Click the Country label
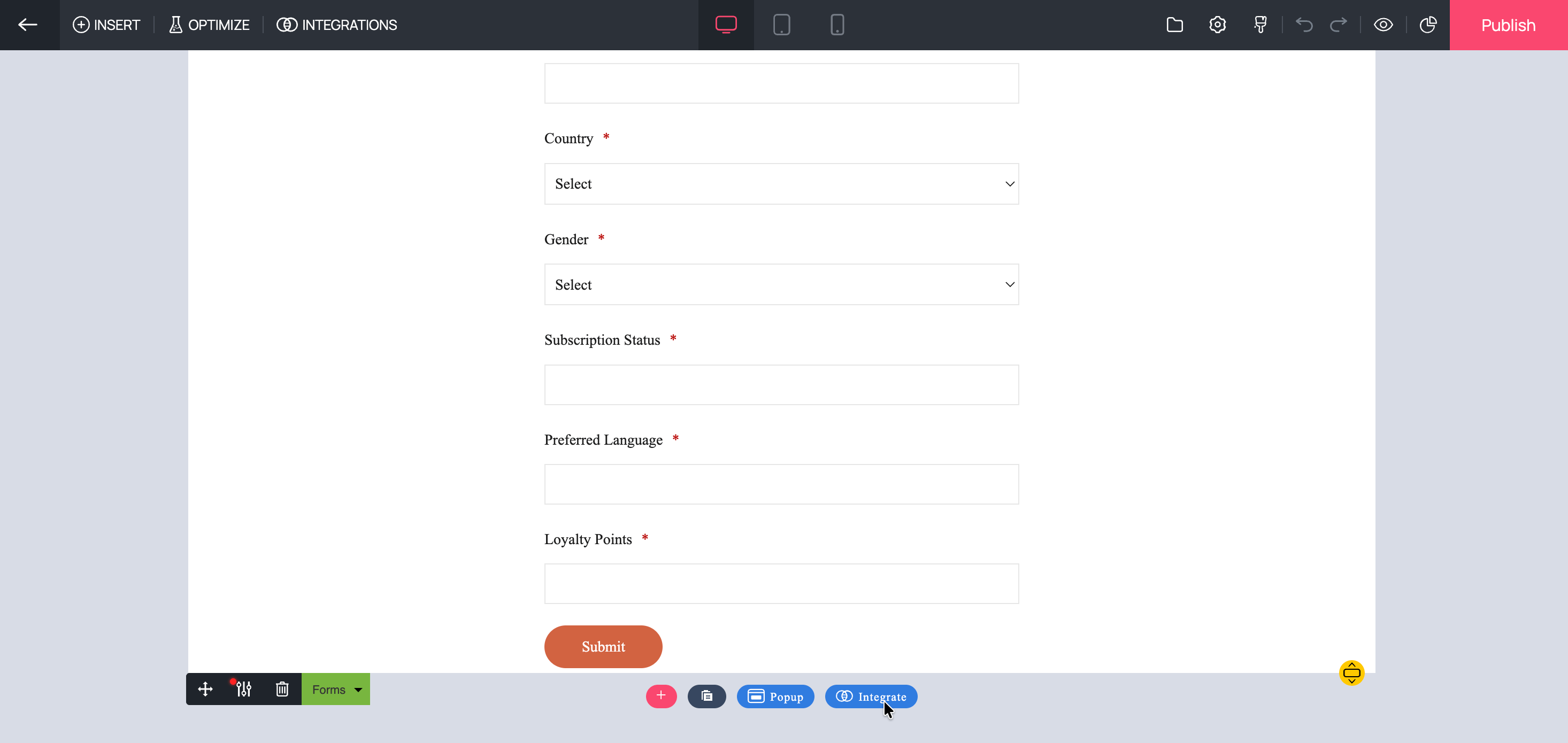The image size is (1568, 743). (x=568, y=139)
